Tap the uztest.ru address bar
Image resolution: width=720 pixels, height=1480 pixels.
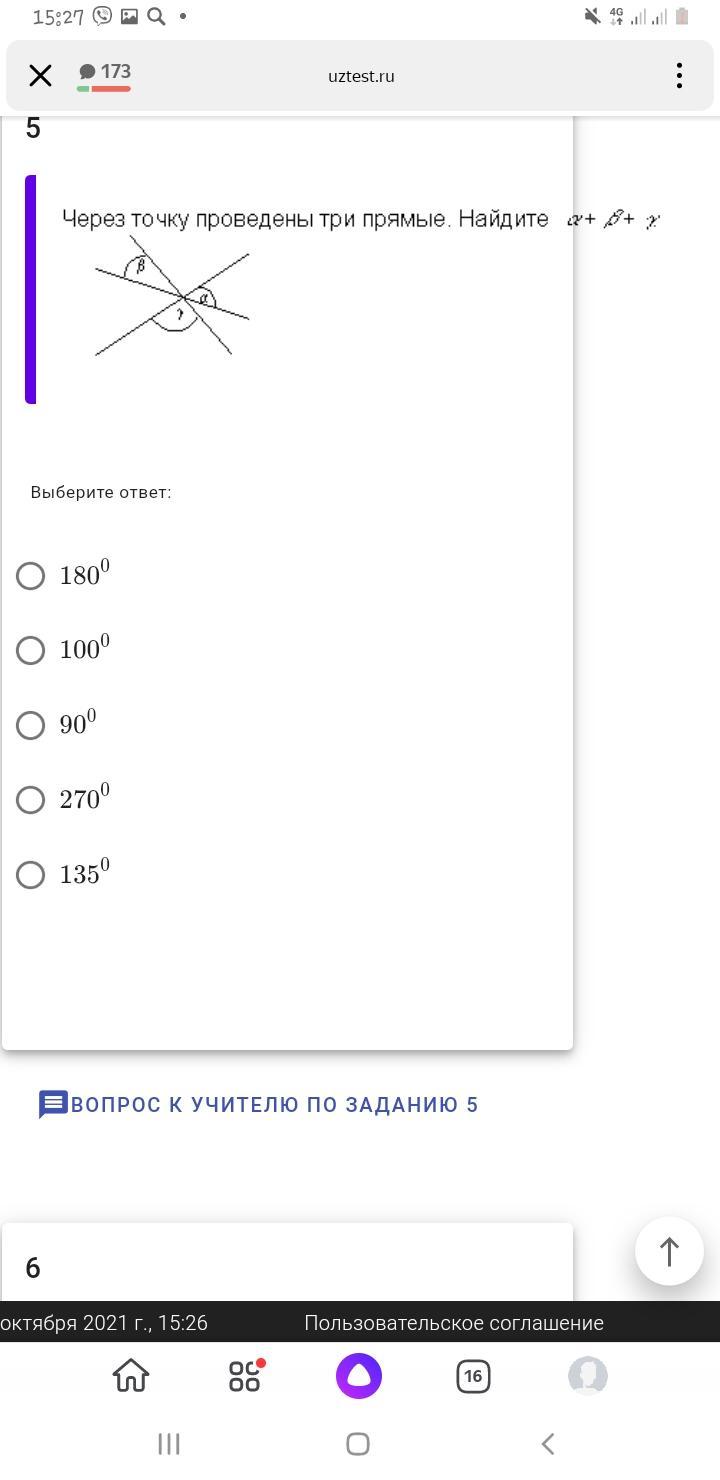(361, 77)
